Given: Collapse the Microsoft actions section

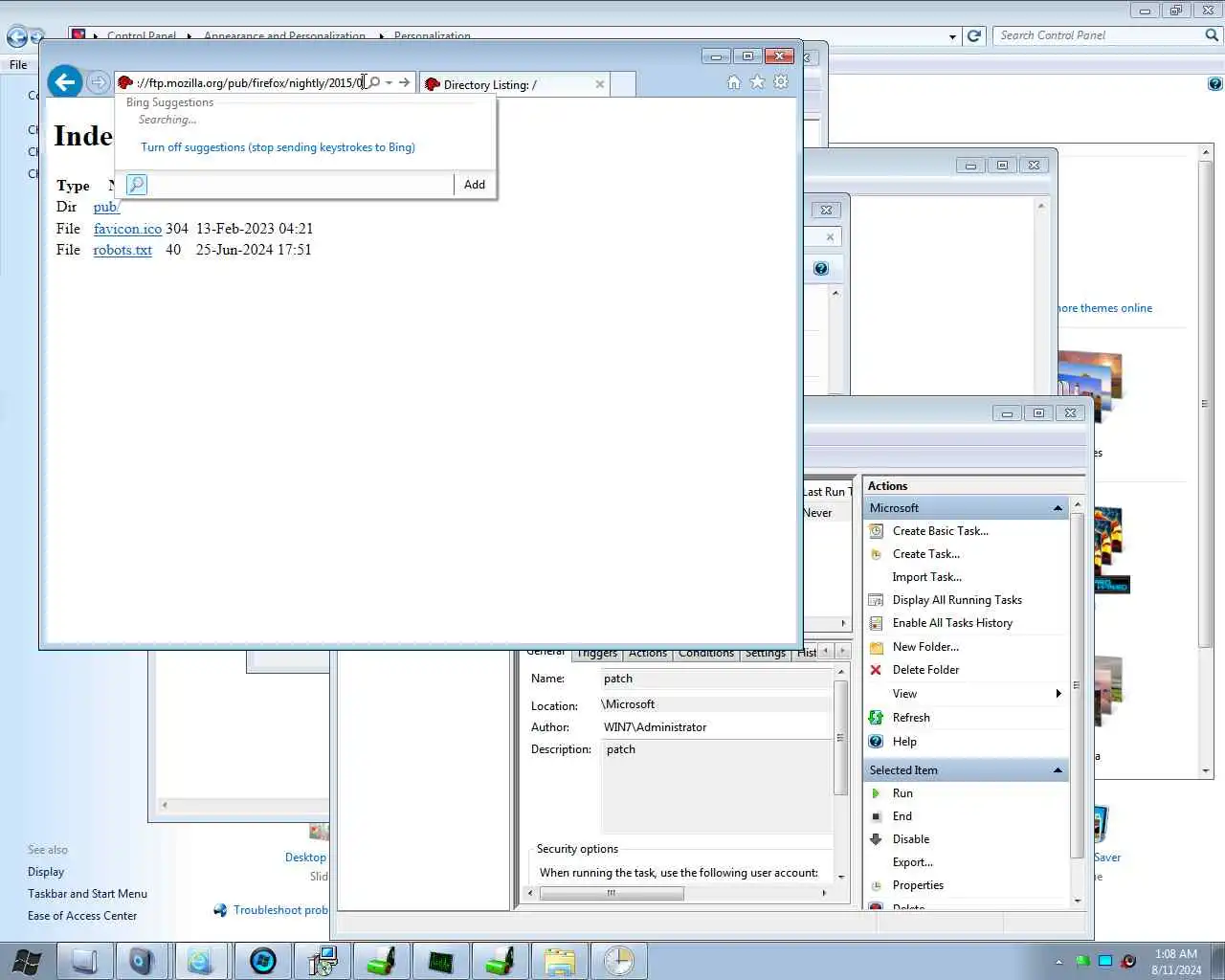Looking at the screenshot, I should 1058,508.
